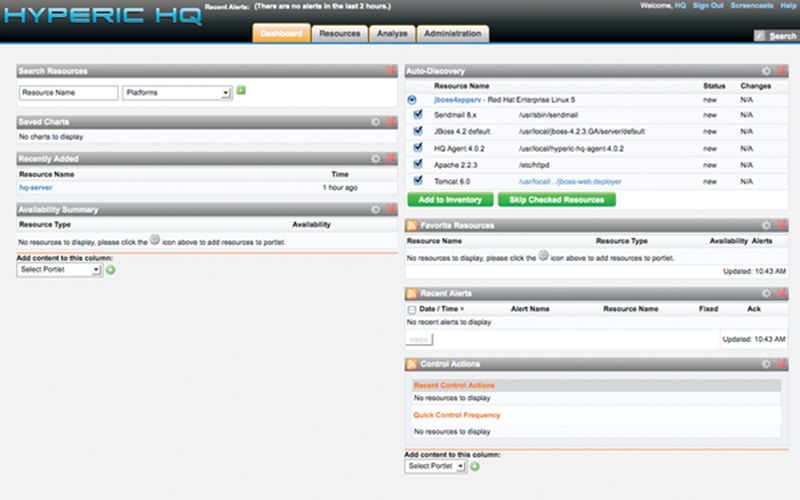
Task: Open Saved Charts portlet settings gear
Action: (x=375, y=122)
